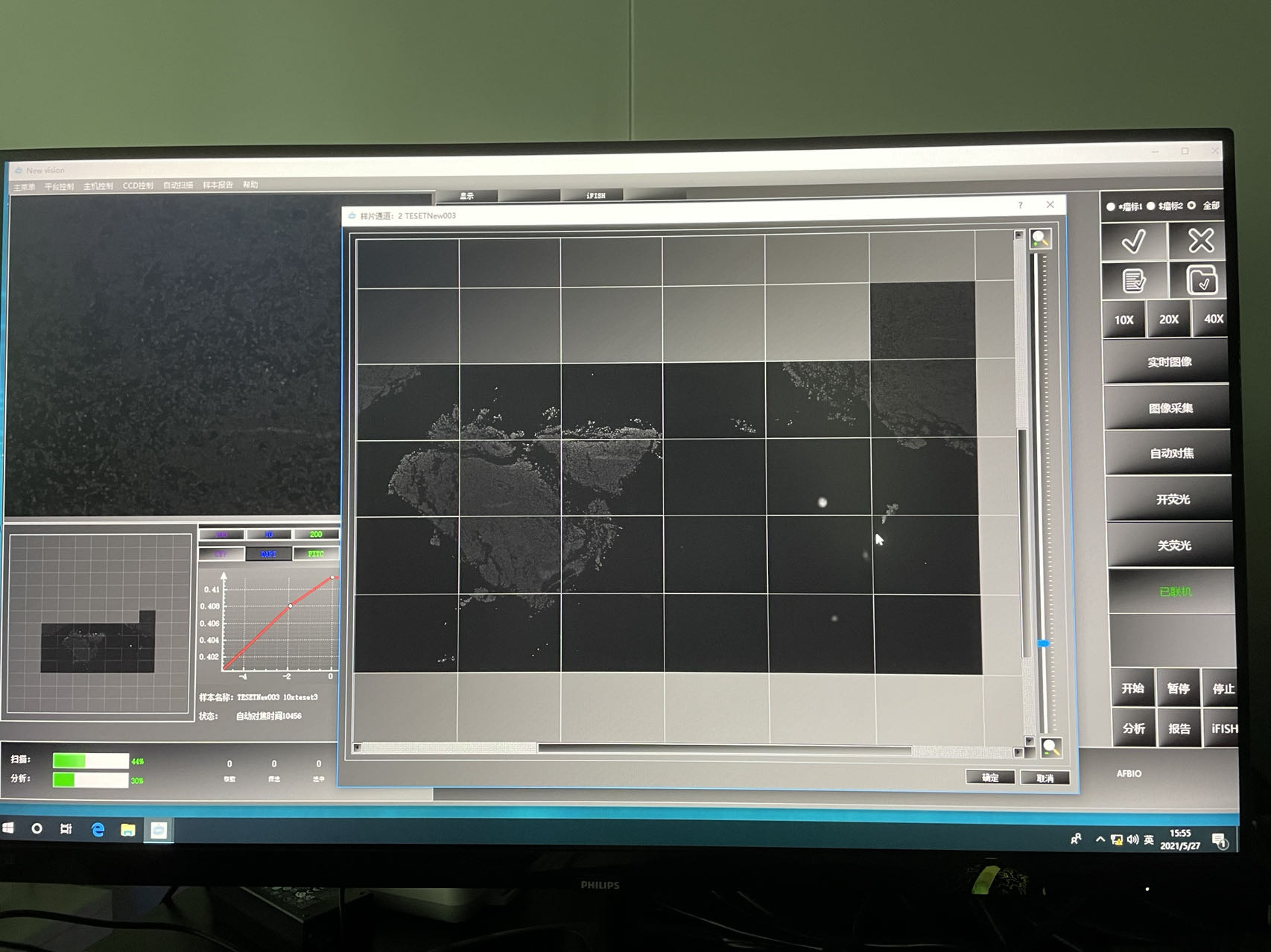Click the 报告 report button

point(1179,729)
